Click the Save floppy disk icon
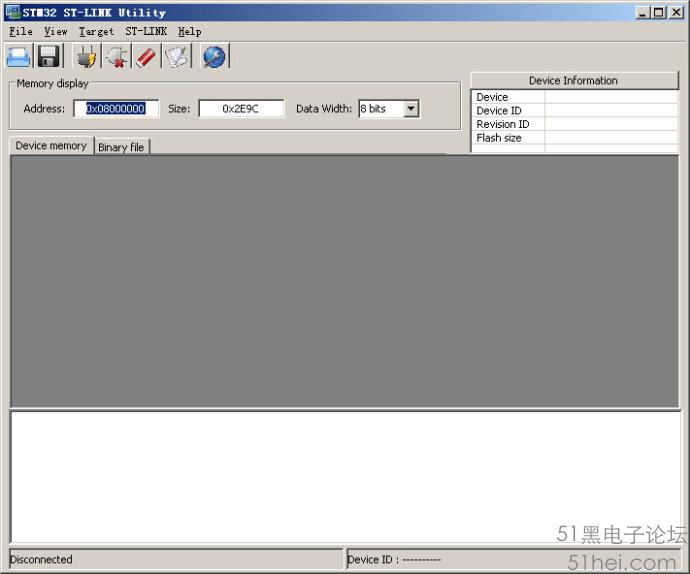This screenshot has width=690, height=574. [48, 56]
